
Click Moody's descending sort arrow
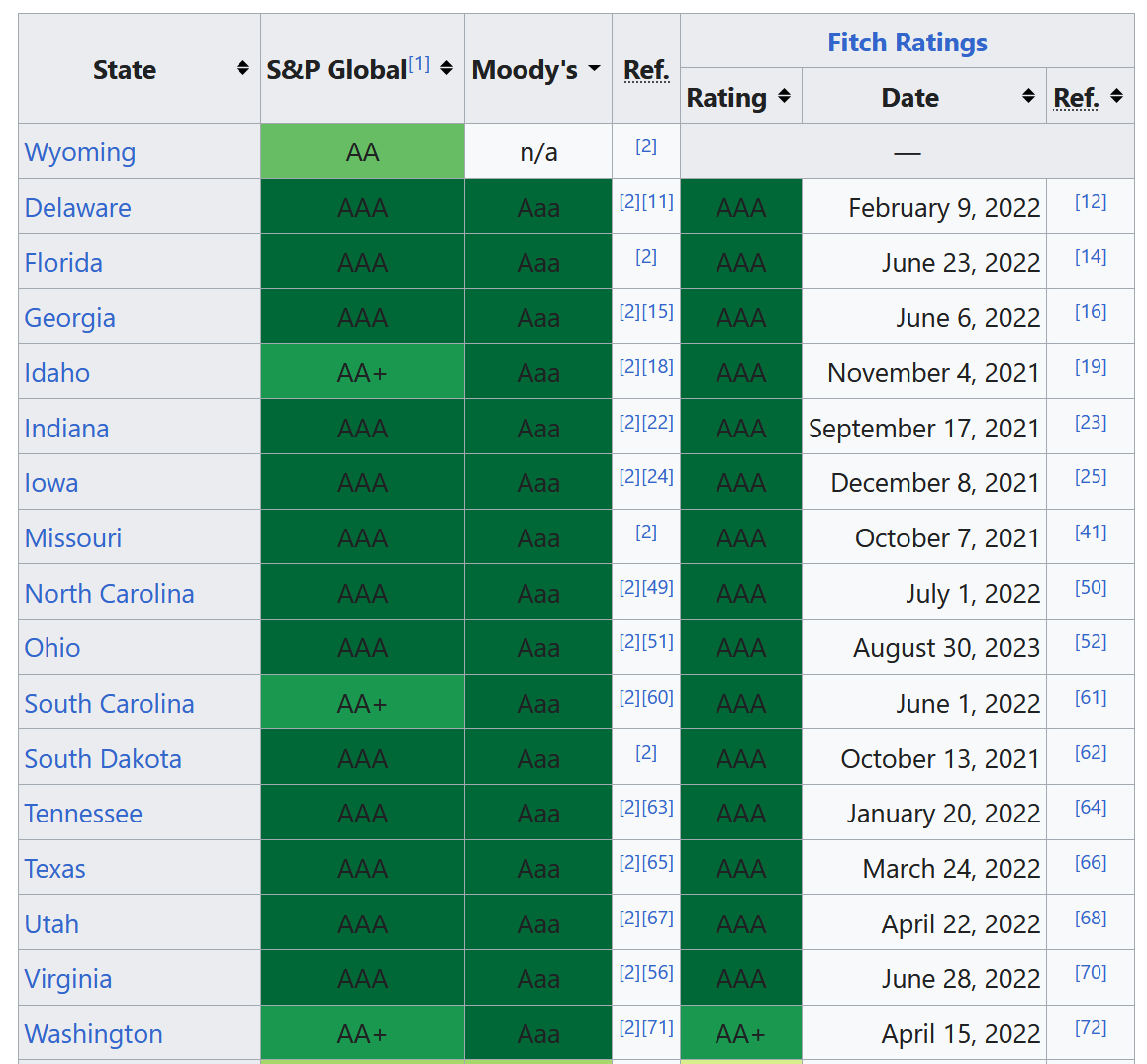pos(595,68)
